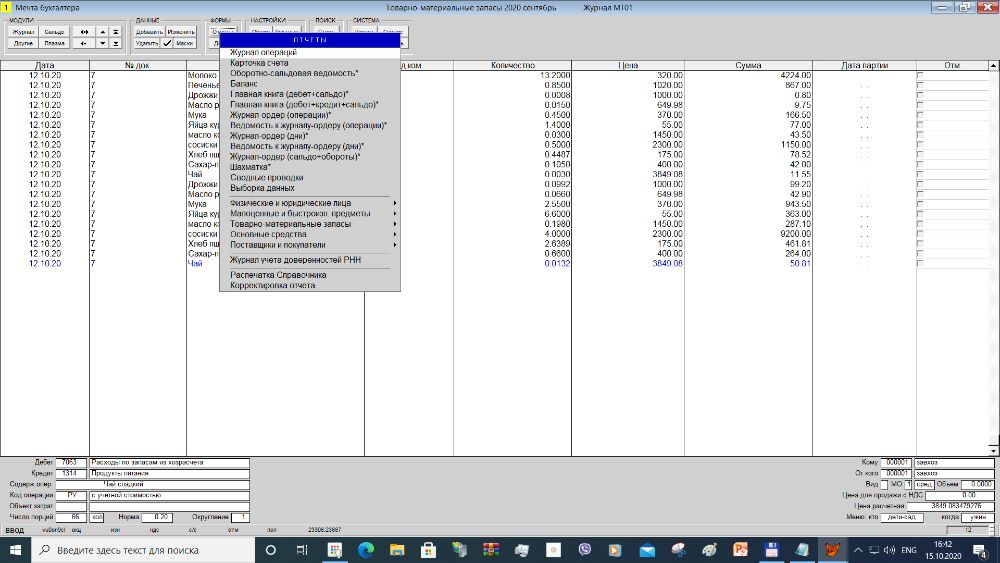The width and height of the screenshot is (1000, 563).
Task: Tick Отм checkbox for row with sum 867.00
Action: click(x=920, y=85)
